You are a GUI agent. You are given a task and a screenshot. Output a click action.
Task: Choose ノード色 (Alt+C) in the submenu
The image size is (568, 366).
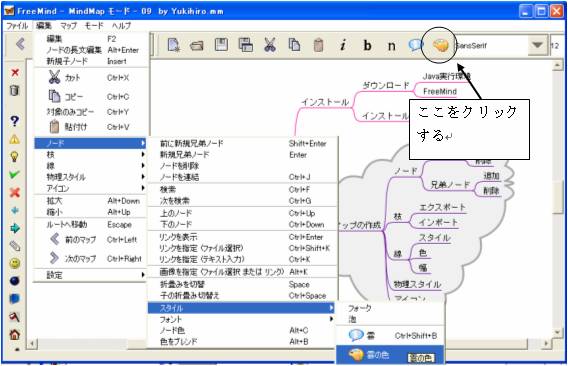pos(242,330)
